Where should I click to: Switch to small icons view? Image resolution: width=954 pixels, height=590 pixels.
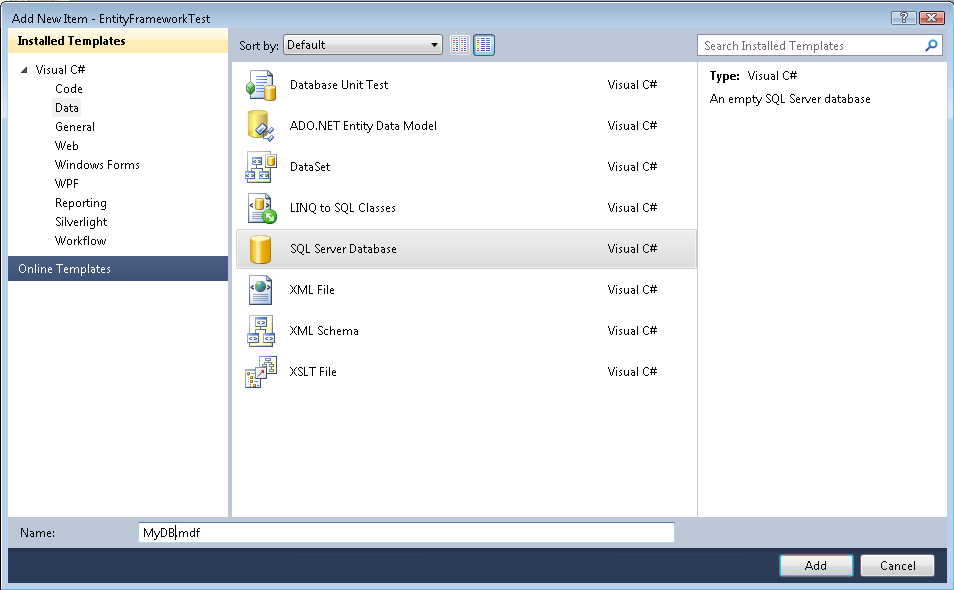pyautogui.click(x=460, y=45)
